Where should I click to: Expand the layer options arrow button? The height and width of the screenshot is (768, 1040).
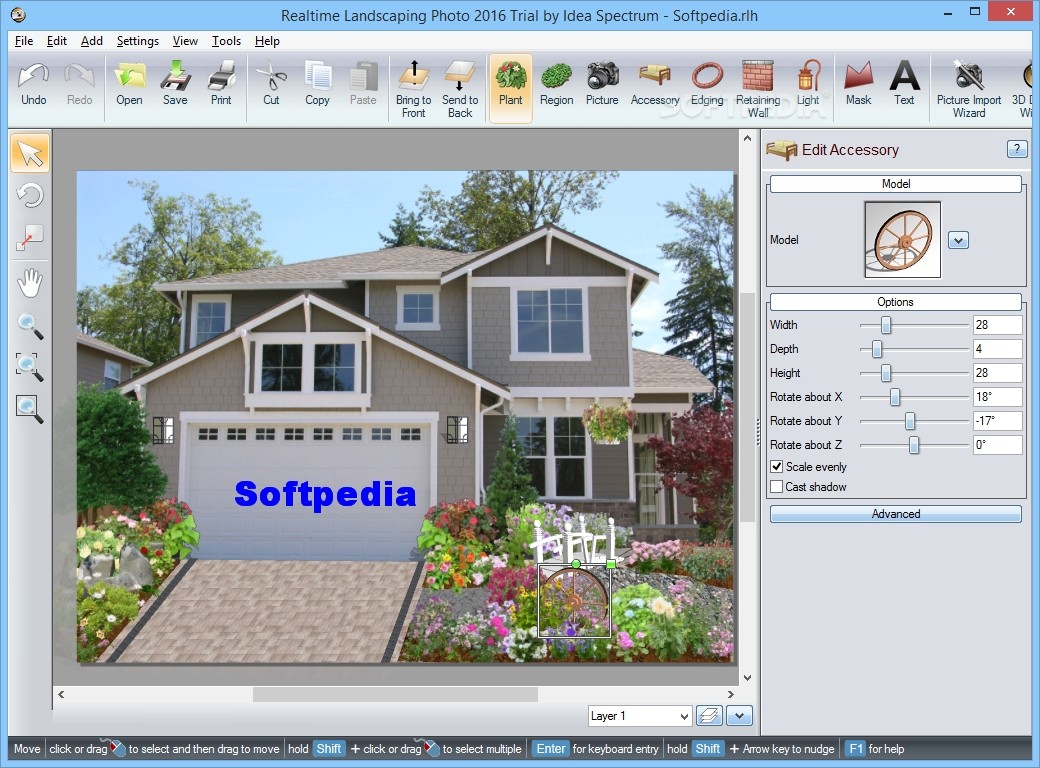pos(739,716)
